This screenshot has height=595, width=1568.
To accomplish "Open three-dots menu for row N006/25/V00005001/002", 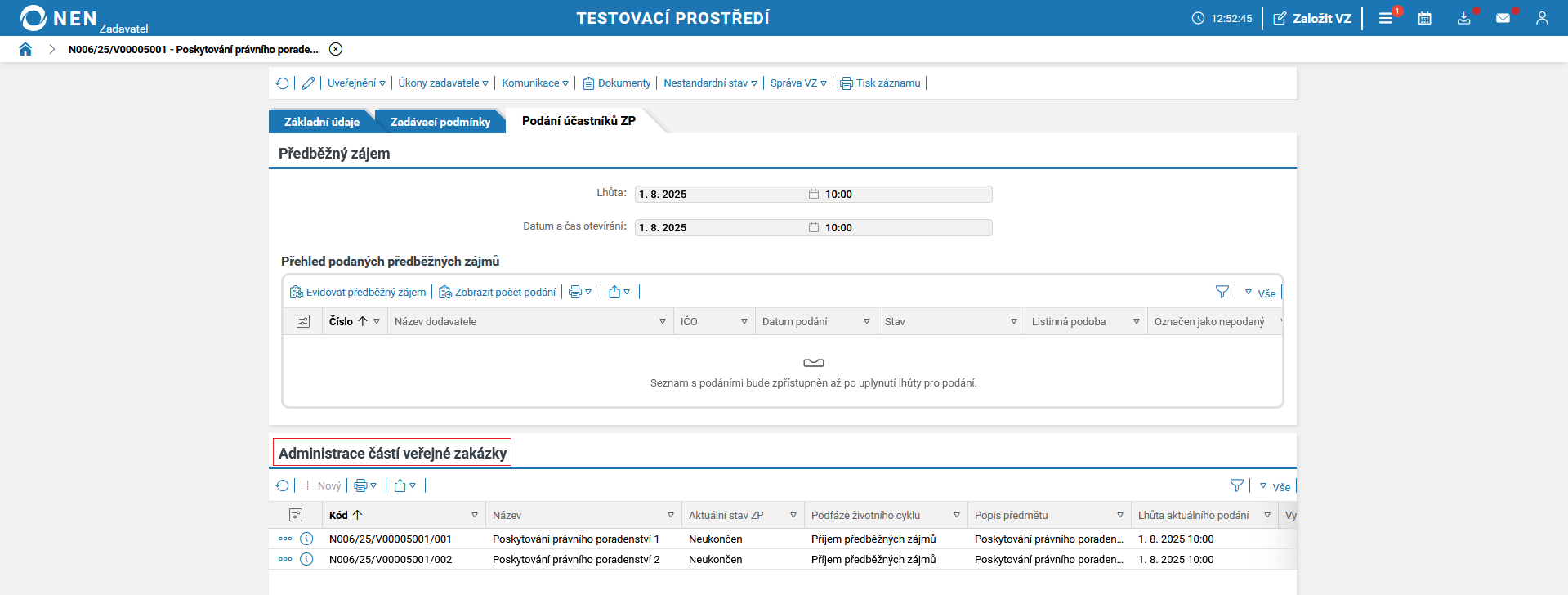I will (285, 559).
